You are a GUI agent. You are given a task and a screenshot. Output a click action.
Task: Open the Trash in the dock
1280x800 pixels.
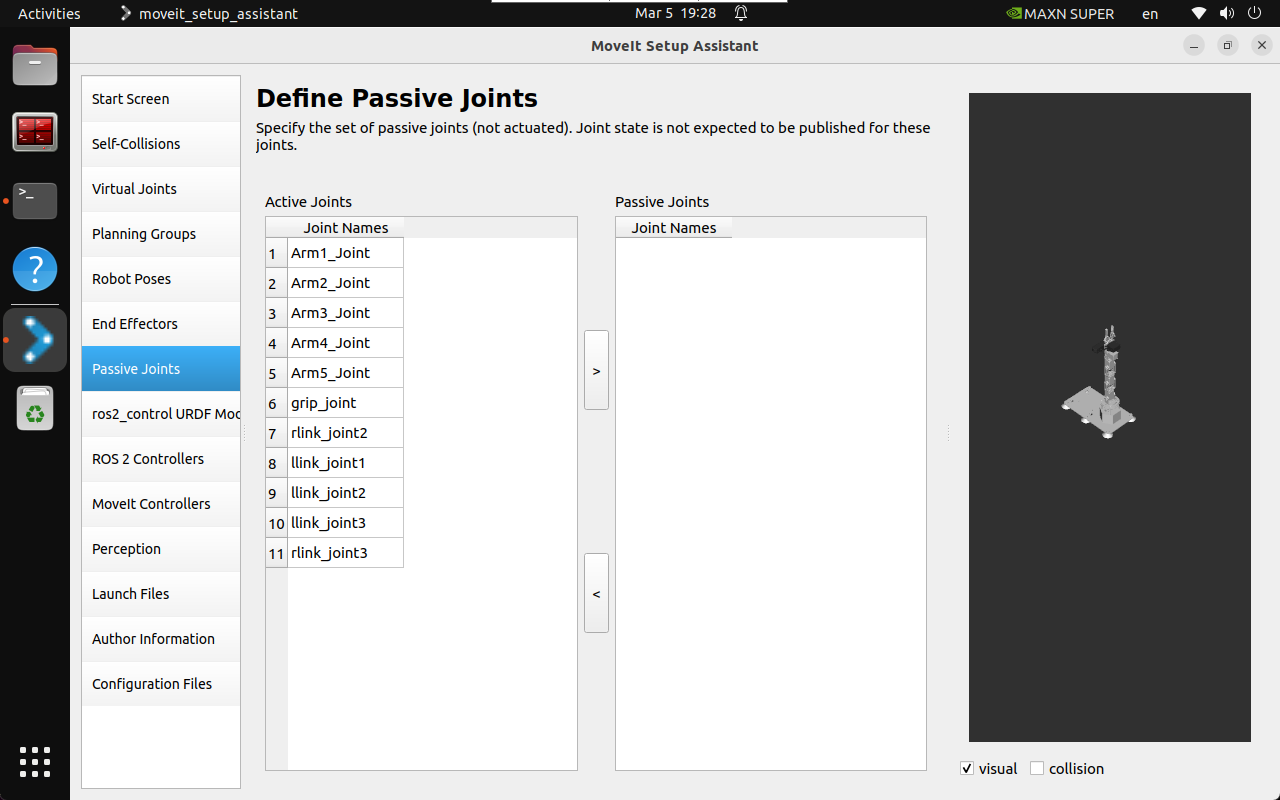click(x=35, y=408)
